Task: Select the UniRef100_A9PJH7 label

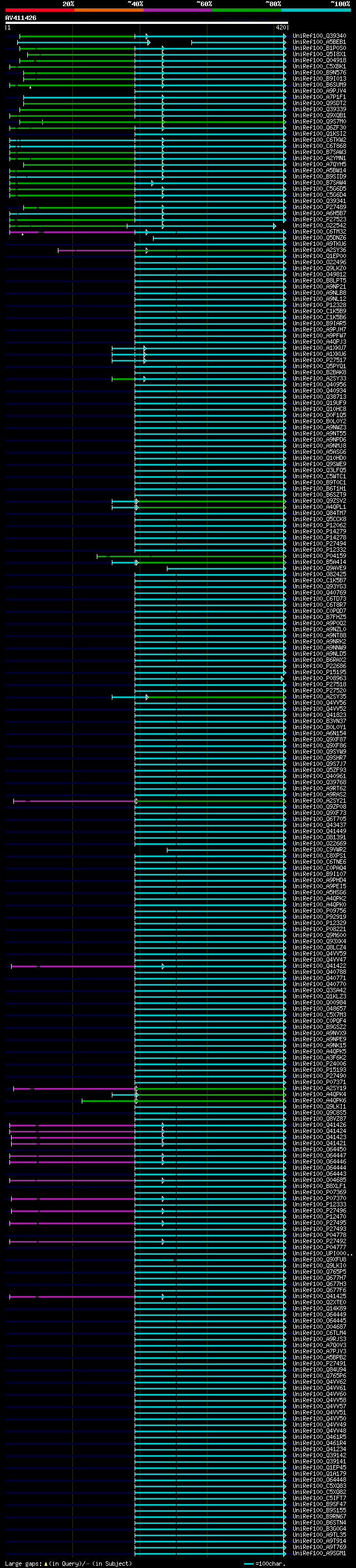Action: pos(319,329)
